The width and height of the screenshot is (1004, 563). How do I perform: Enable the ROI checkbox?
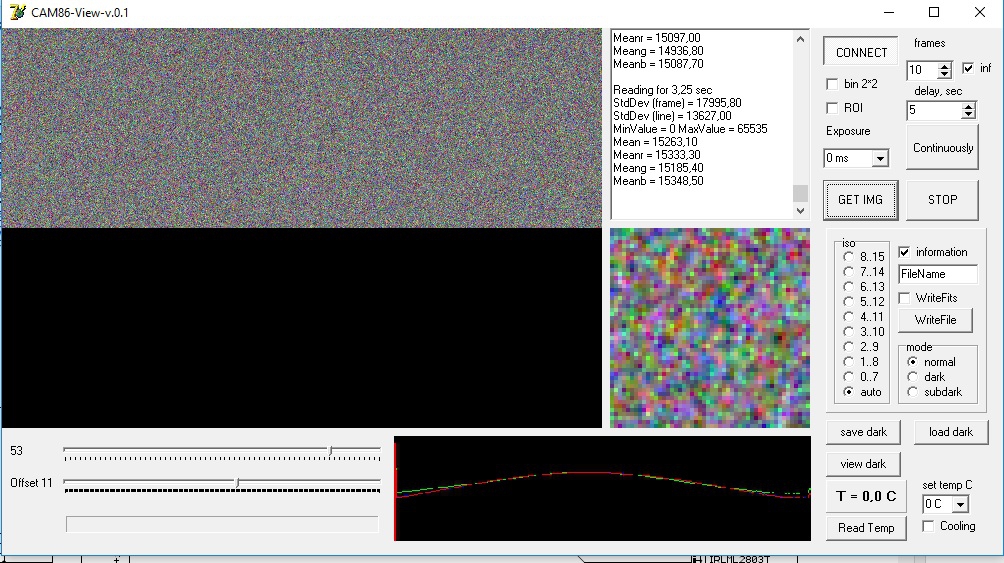tap(832, 108)
